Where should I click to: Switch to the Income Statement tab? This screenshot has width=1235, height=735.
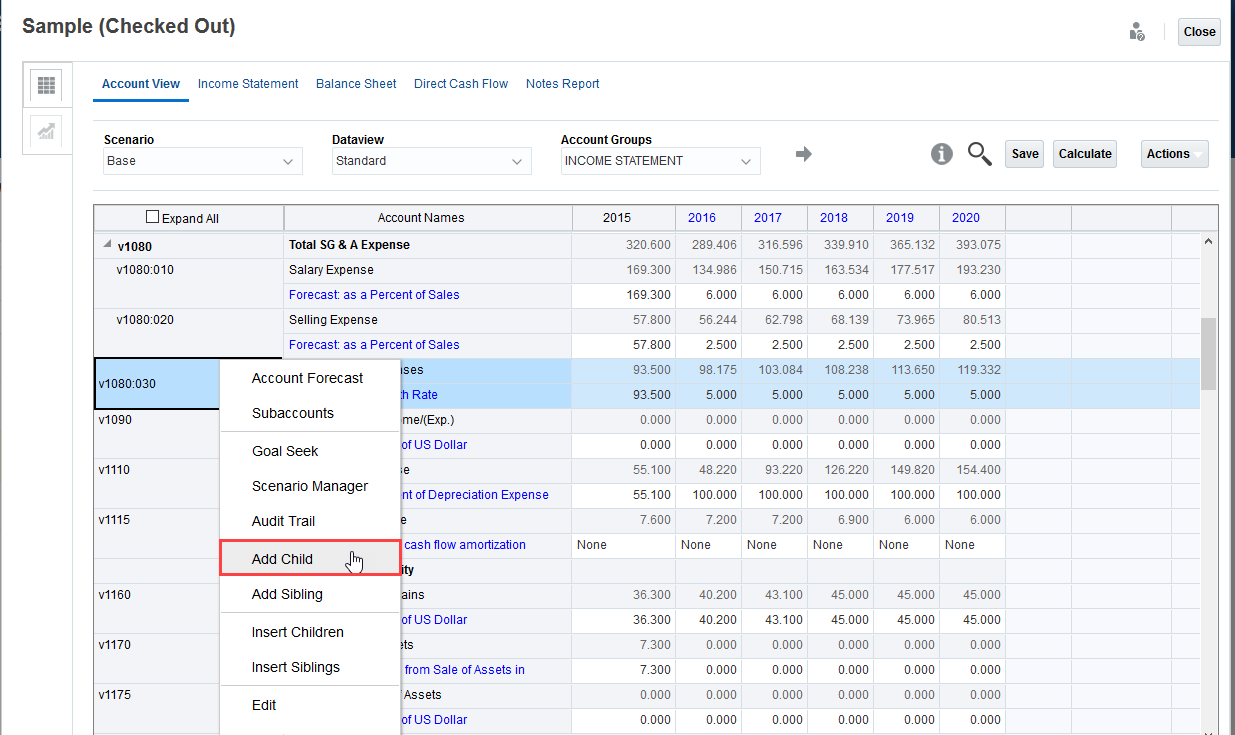(x=248, y=84)
